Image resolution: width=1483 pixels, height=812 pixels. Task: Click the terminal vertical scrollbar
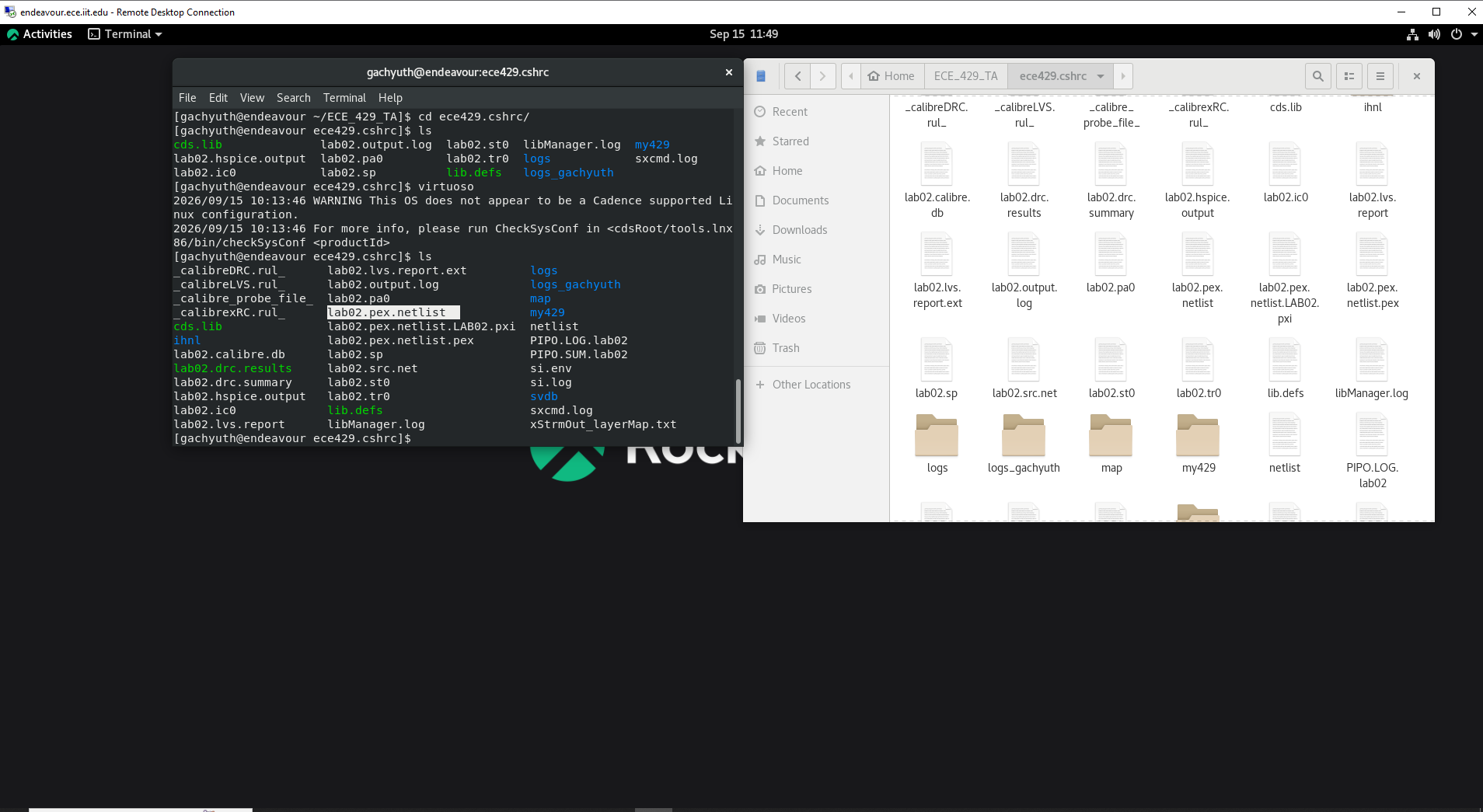click(x=738, y=410)
